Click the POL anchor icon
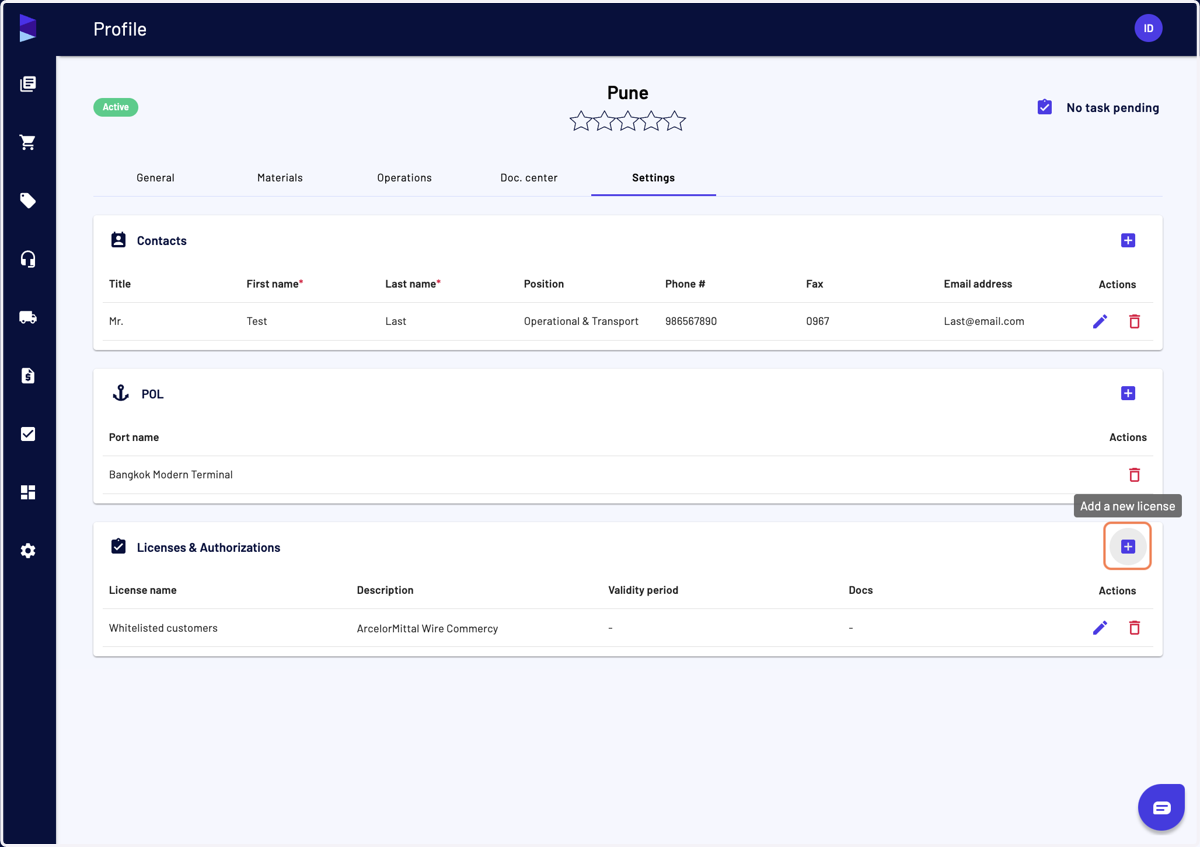 click(x=120, y=393)
